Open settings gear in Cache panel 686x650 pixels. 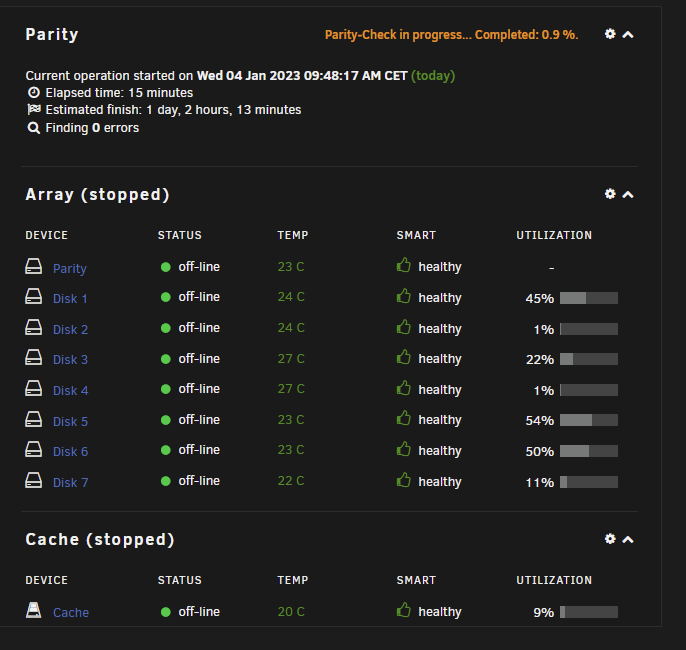click(610, 538)
